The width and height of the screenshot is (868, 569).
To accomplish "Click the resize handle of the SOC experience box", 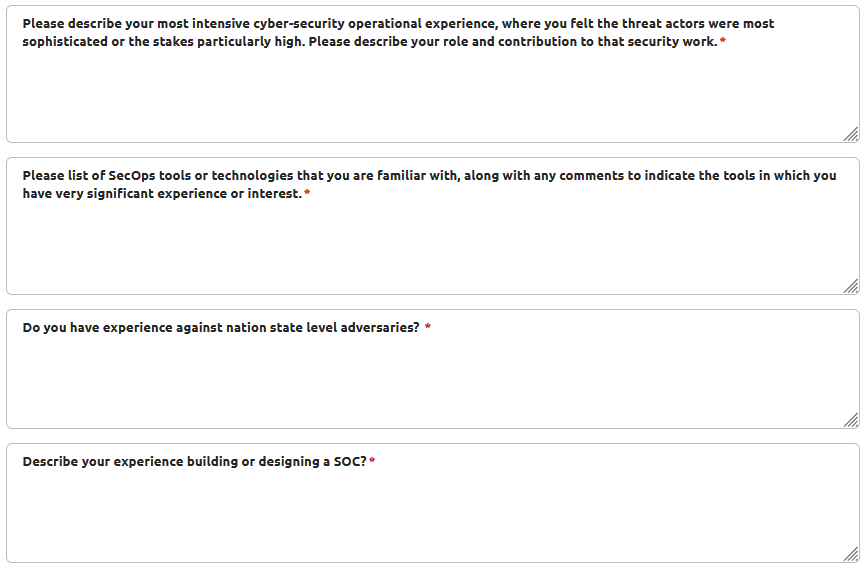I will 851,554.
